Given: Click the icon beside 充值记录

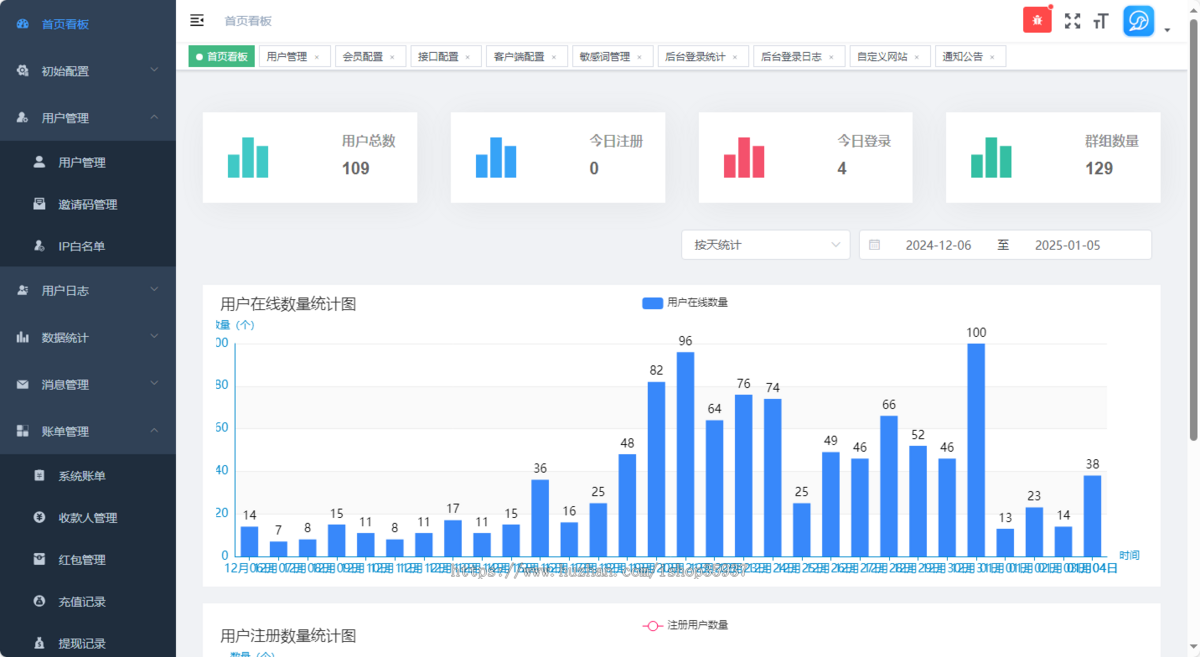Looking at the screenshot, I should pos(39,602).
